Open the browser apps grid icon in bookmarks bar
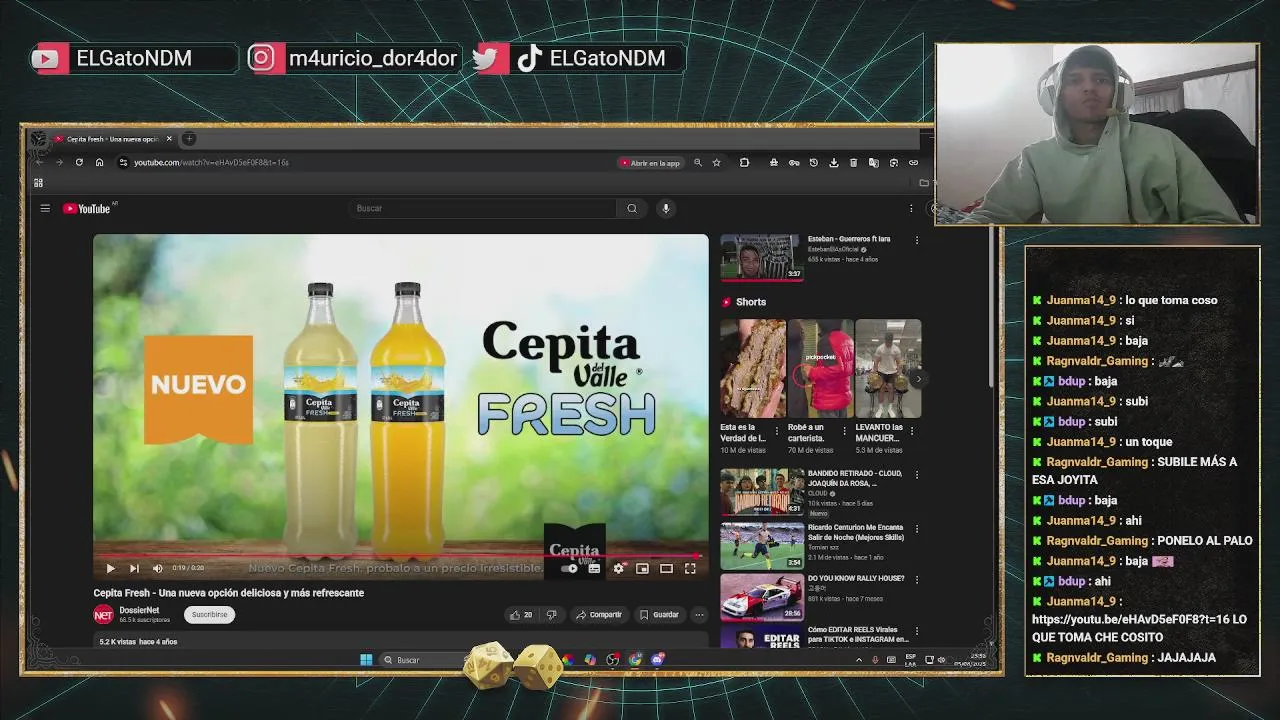This screenshot has height=720, width=1280. coord(38,183)
